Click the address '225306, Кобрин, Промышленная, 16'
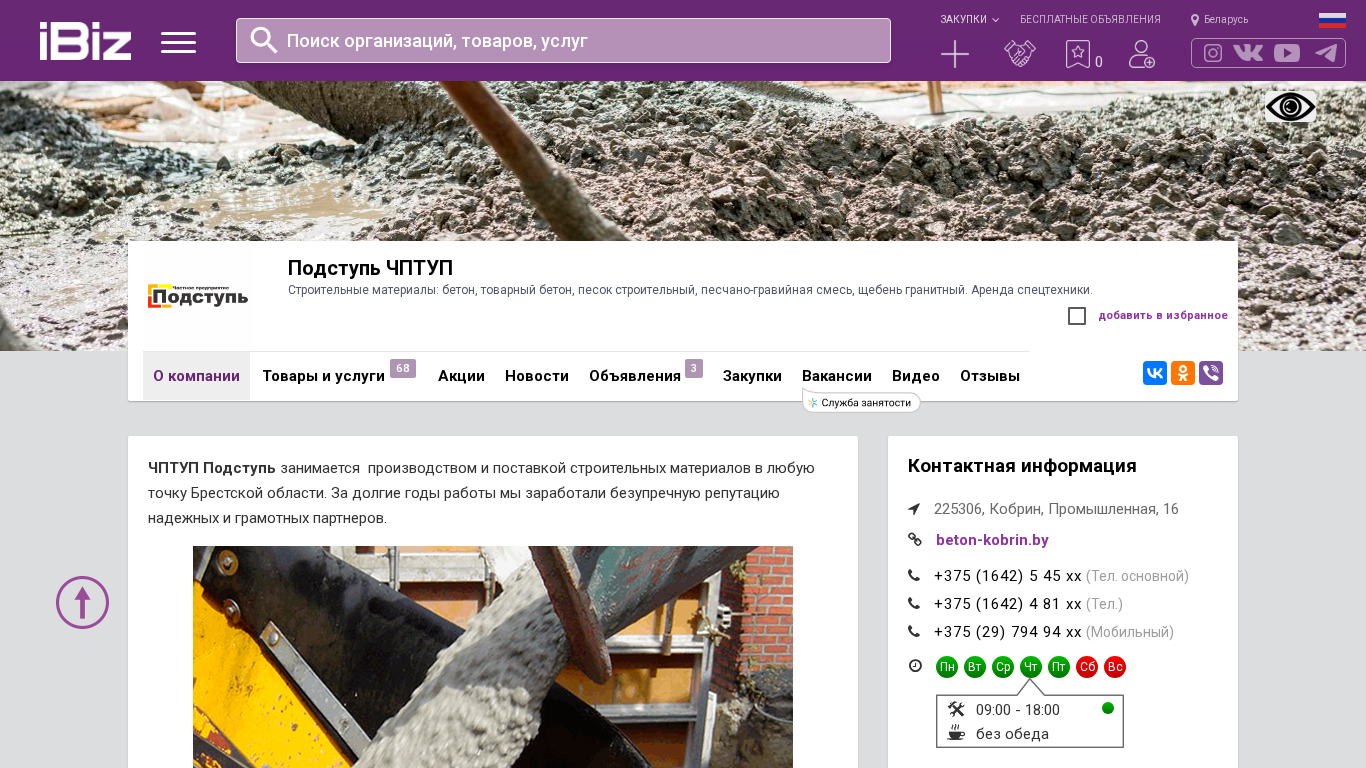1366x768 pixels. pyautogui.click(x=1056, y=509)
